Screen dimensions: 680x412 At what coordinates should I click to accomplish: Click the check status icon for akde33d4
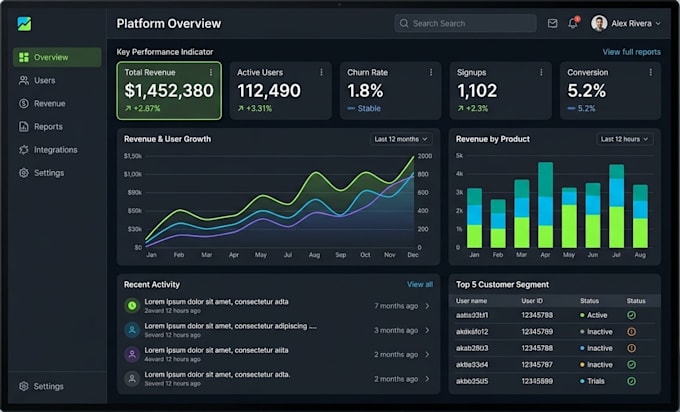pos(631,365)
